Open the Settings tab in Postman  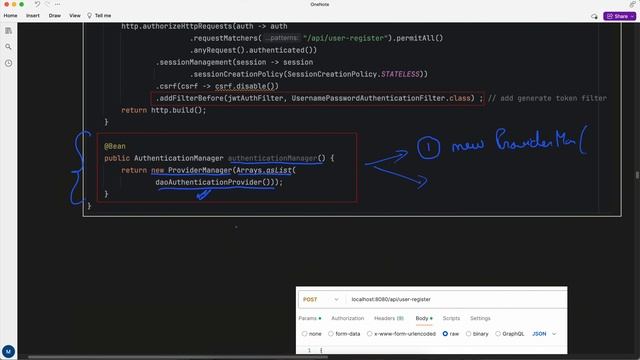[480, 318]
